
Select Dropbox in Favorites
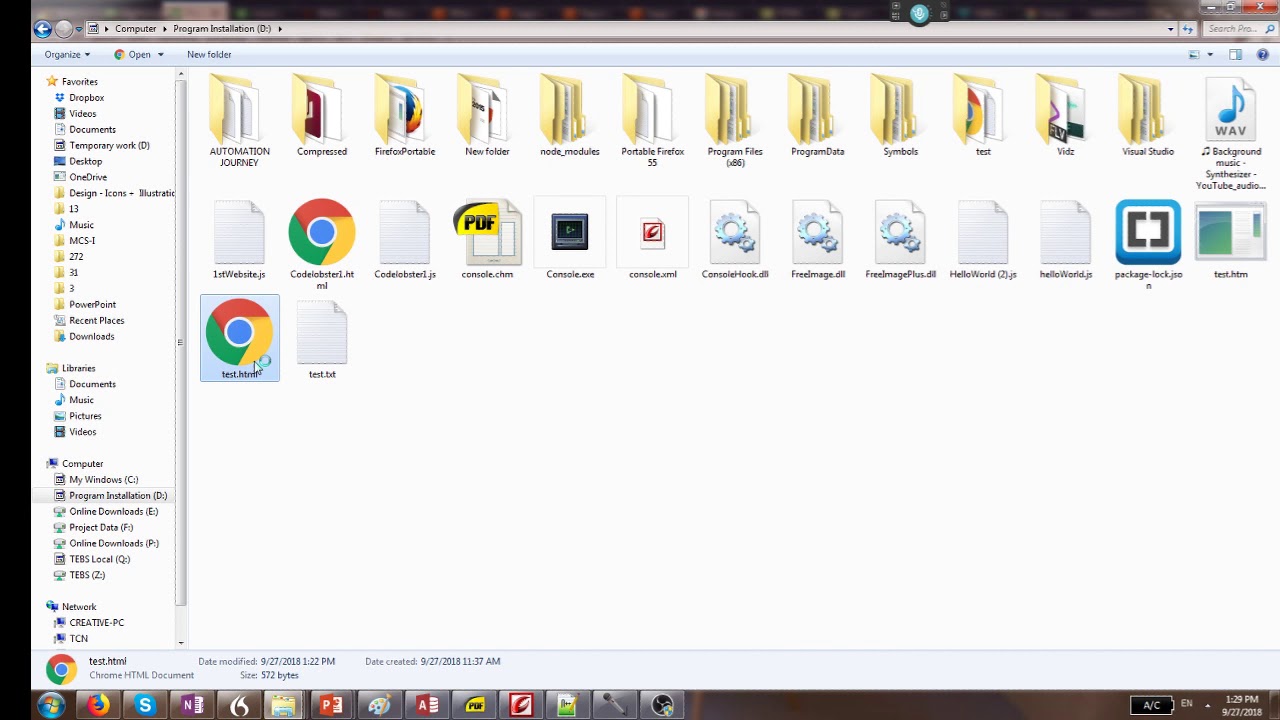coord(87,97)
